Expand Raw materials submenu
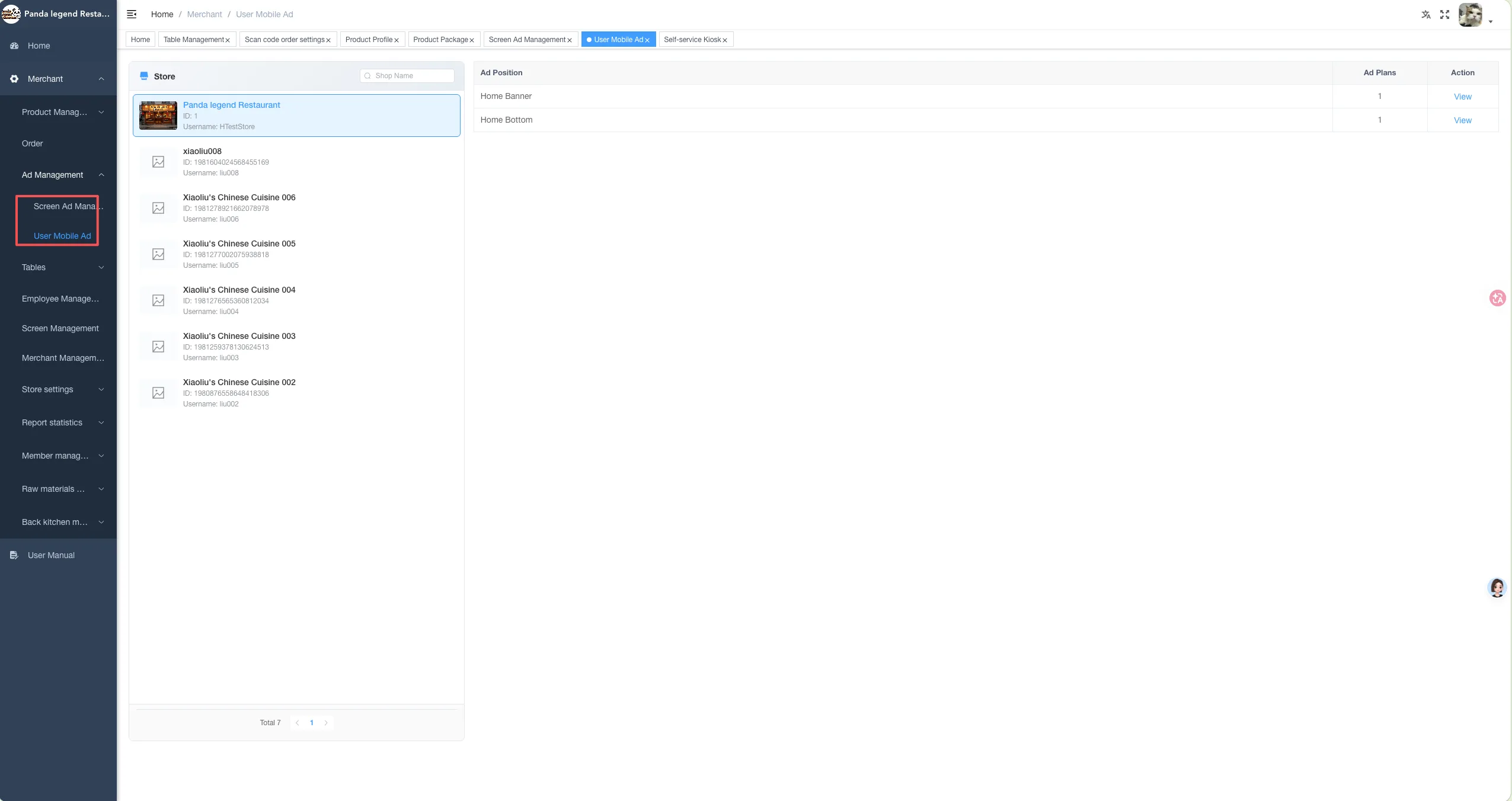The image size is (1512, 801). [58, 489]
